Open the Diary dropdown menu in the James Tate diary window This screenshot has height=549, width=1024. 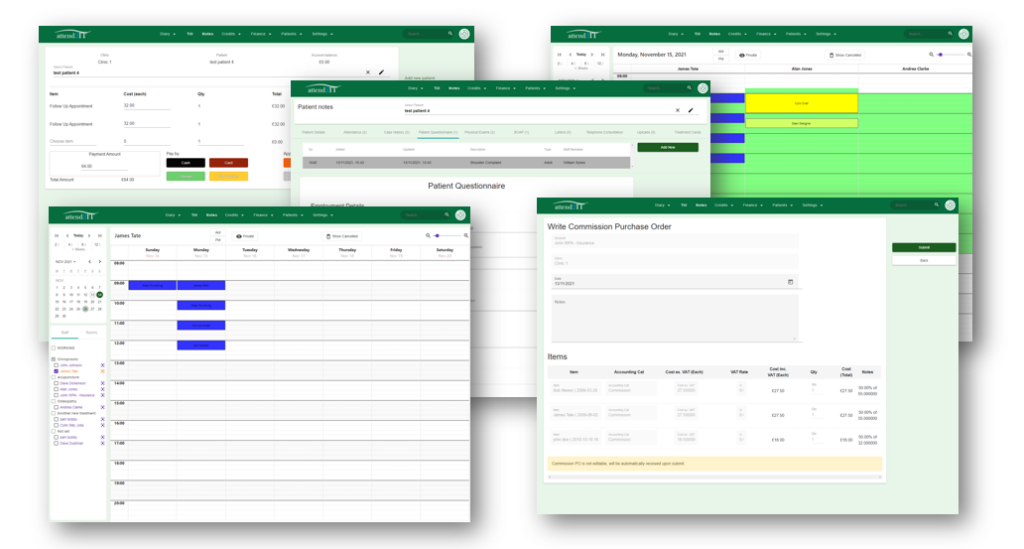(x=171, y=215)
